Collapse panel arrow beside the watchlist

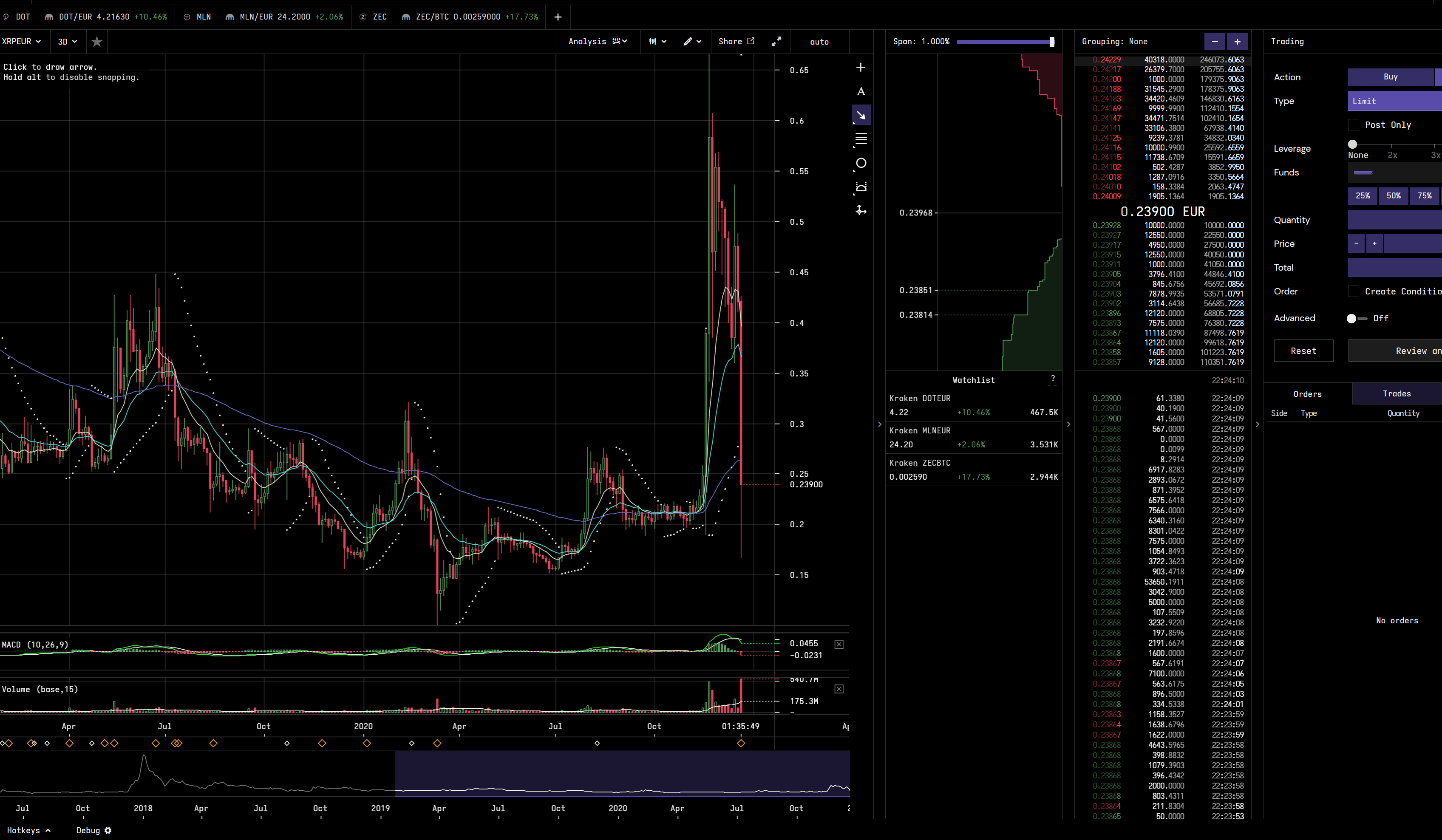[879, 424]
